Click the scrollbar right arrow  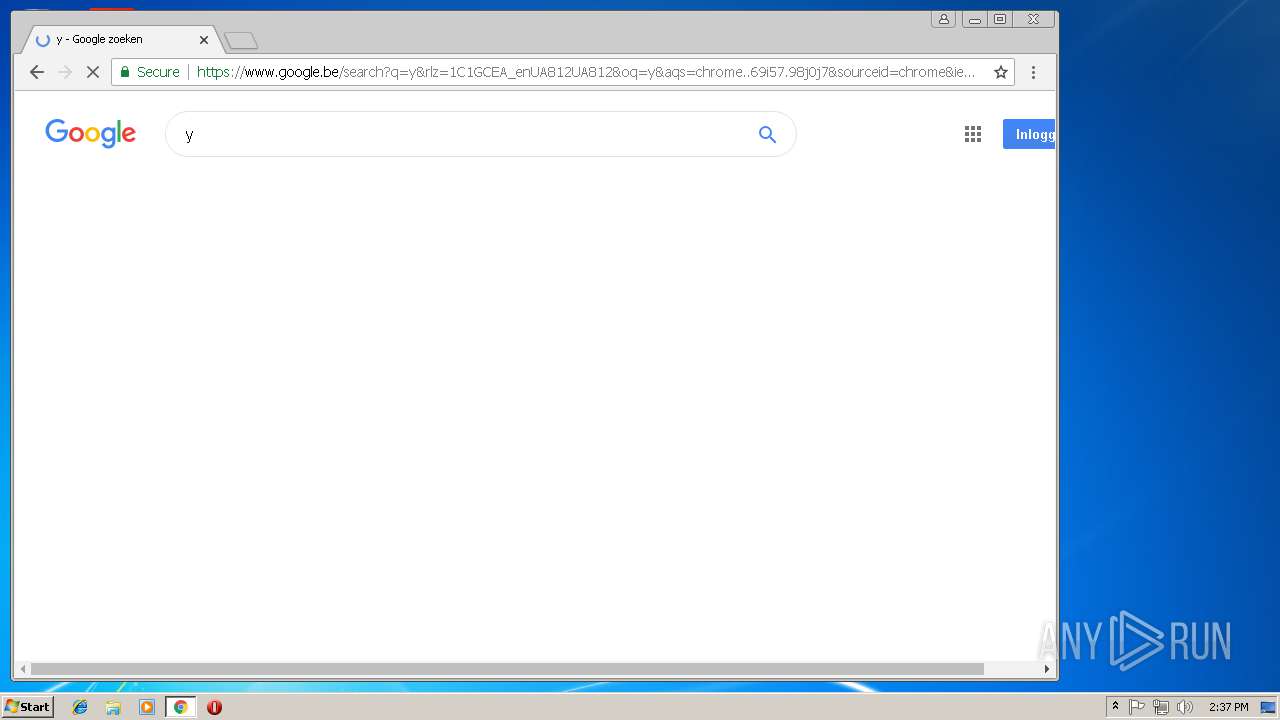(1047, 669)
